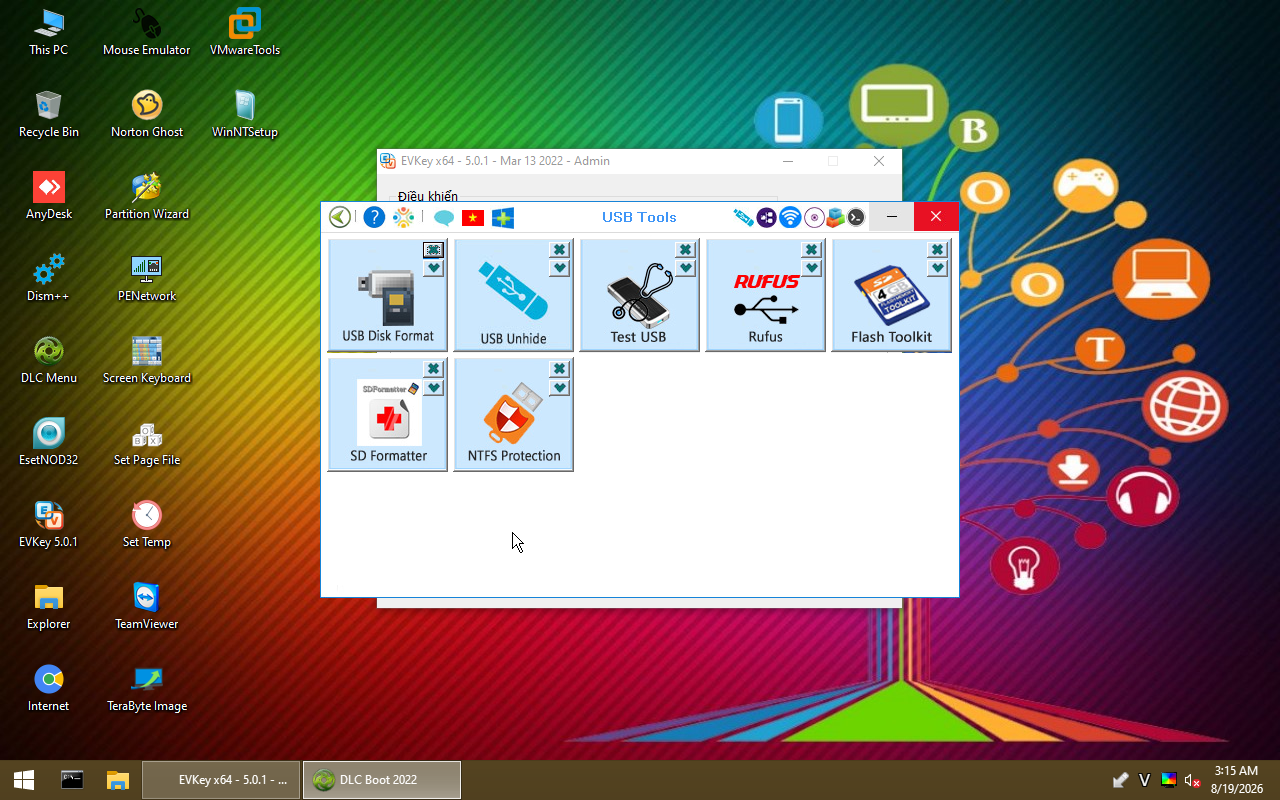The image size is (1280, 800).
Task: Click the purple circle toolbar icon
Action: coord(767,217)
